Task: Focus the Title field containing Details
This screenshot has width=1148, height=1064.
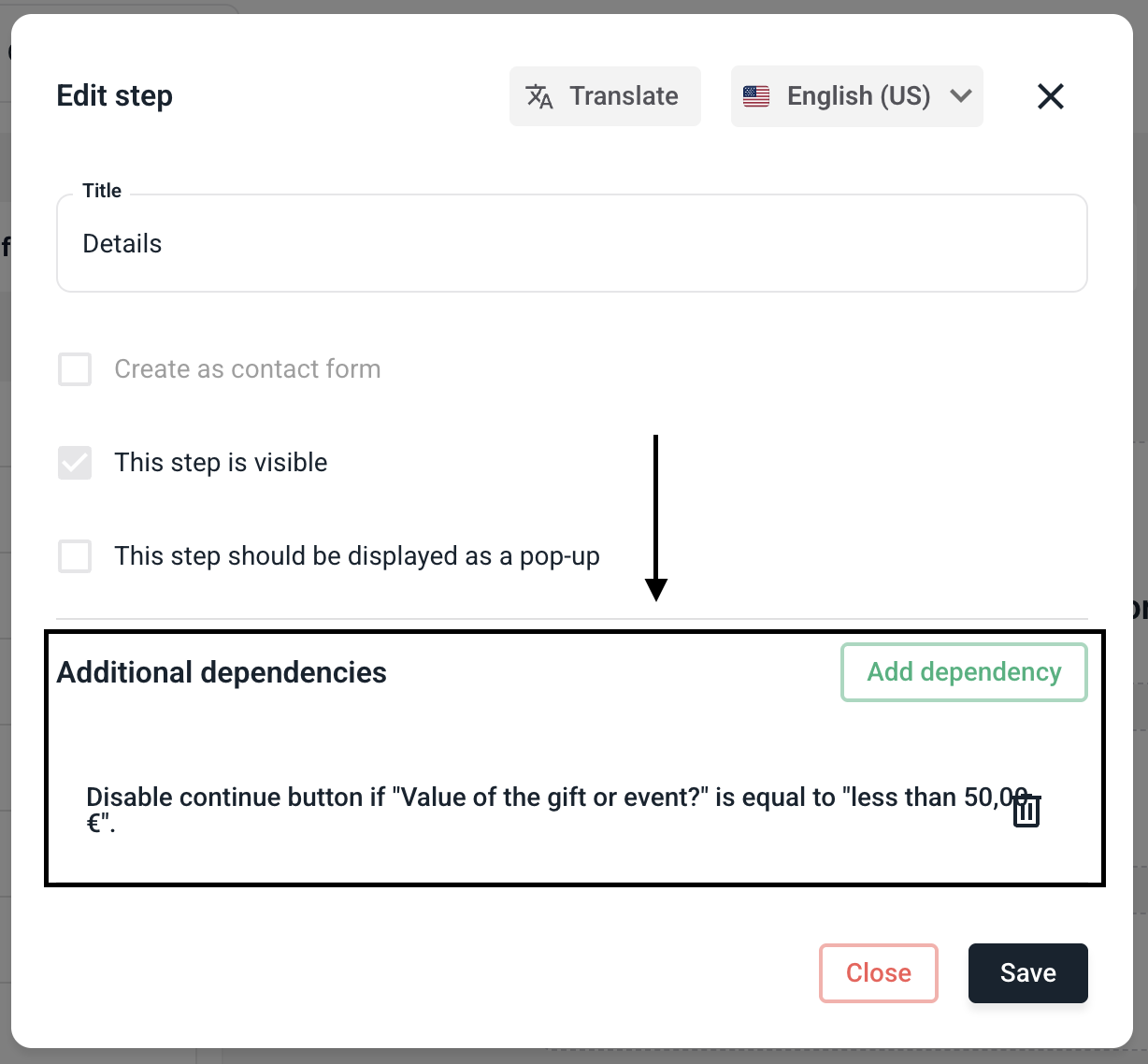Action: tap(571, 244)
